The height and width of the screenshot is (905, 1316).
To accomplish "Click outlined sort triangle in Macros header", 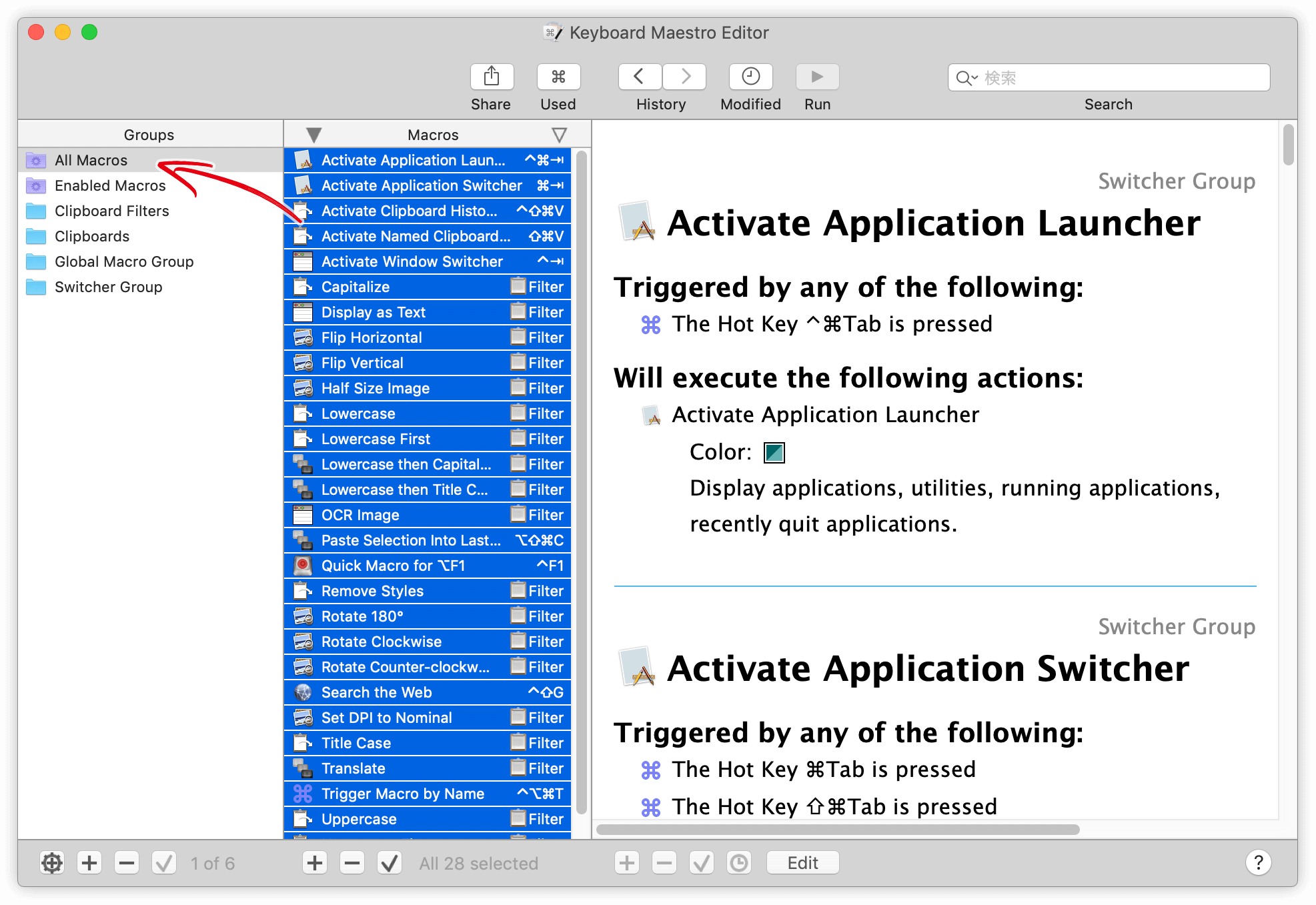I will coord(560,135).
